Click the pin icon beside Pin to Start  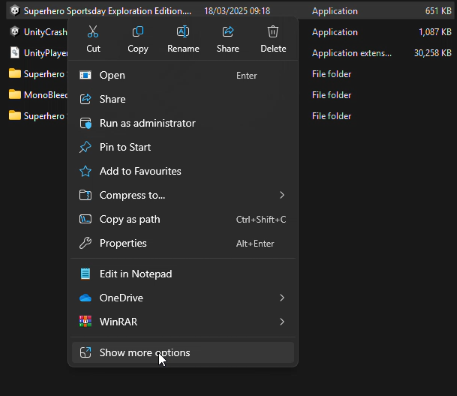tap(85, 147)
